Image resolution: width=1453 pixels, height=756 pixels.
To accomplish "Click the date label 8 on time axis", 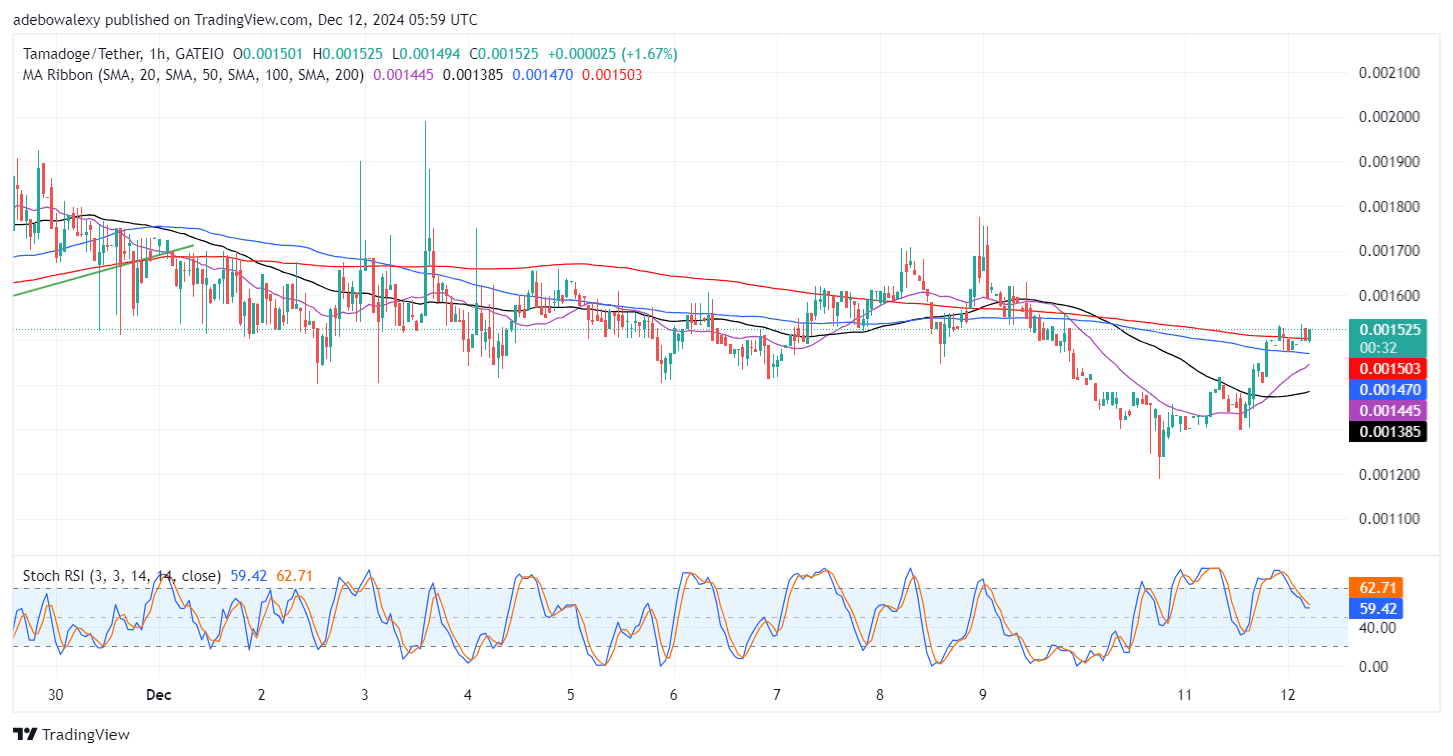I will click(x=880, y=695).
